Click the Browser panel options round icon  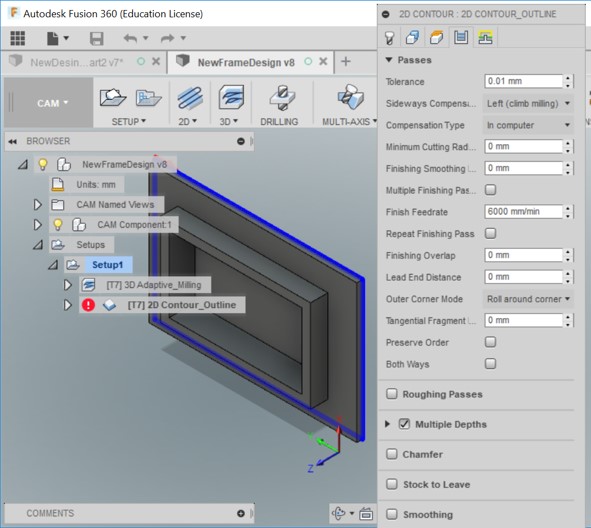(241, 141)
